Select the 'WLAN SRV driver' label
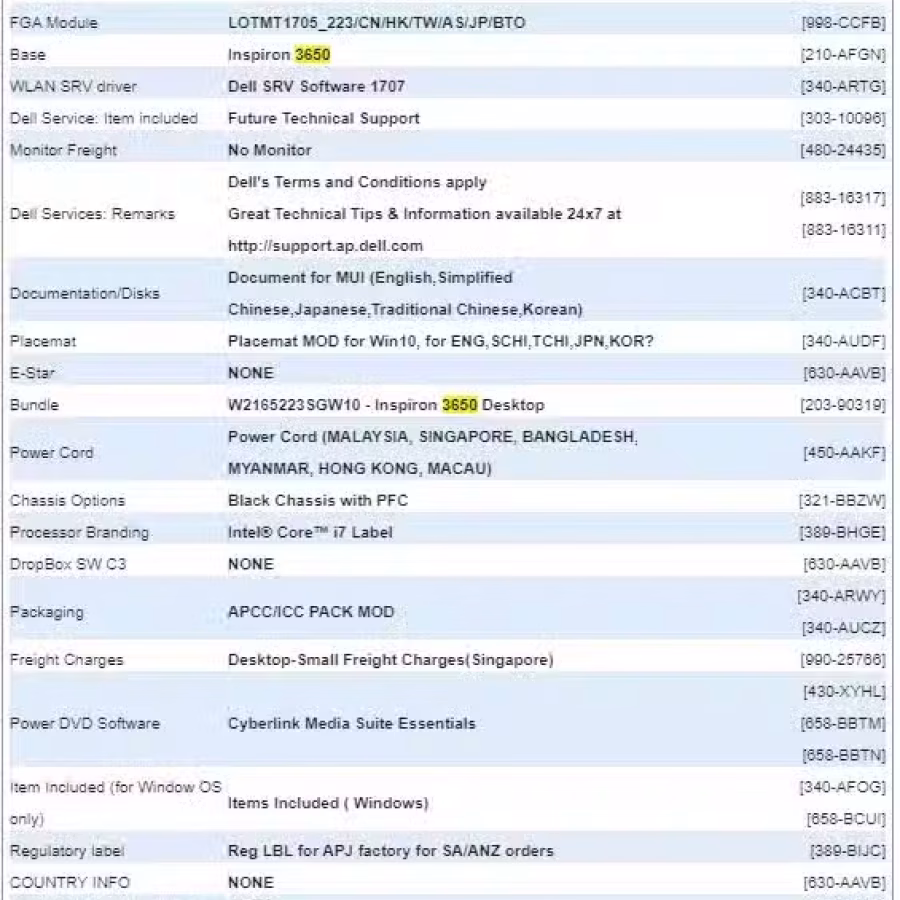 click(73, 87)
